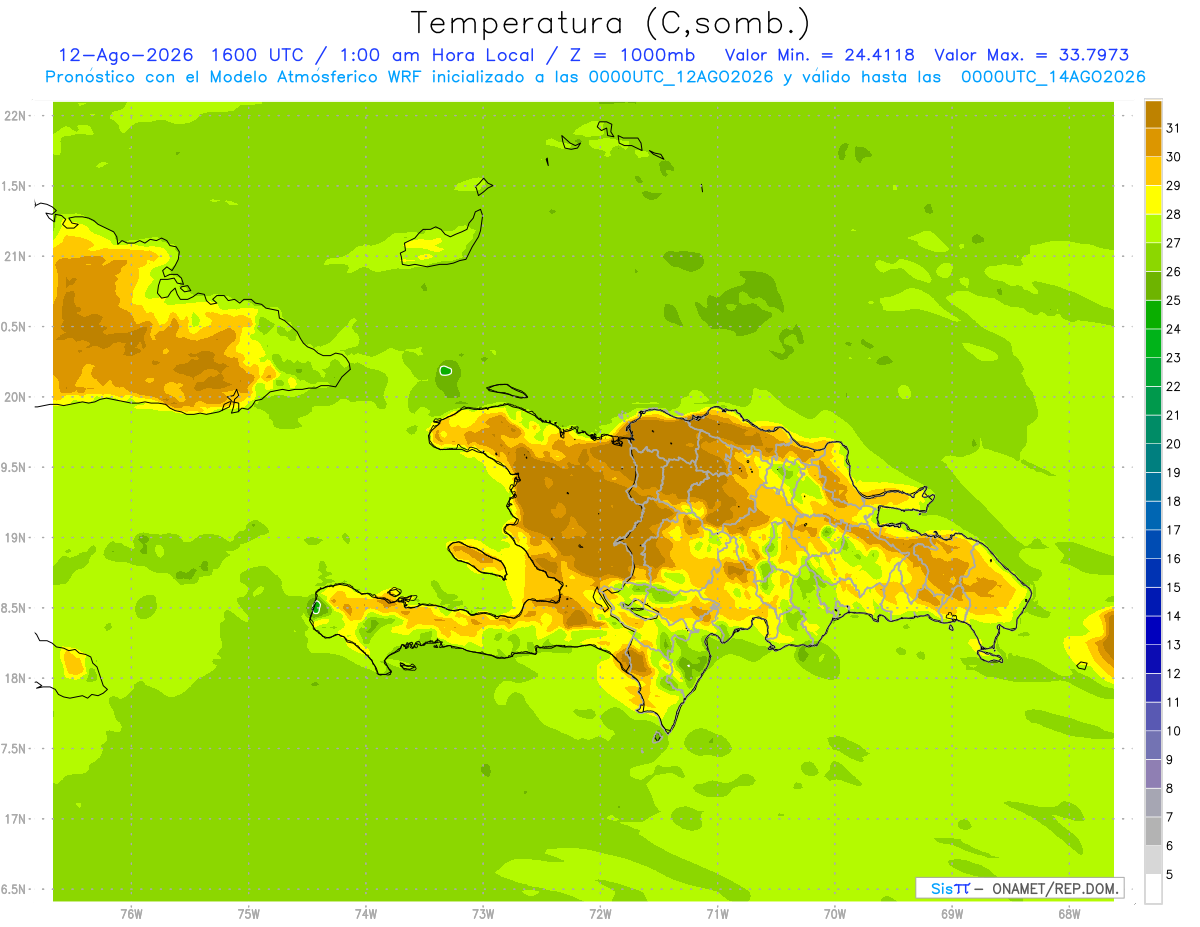Image resolution: width=1200 pixels, height=927 pixels.
Task: Click color scale value 8
Action: coord(1170,788)
